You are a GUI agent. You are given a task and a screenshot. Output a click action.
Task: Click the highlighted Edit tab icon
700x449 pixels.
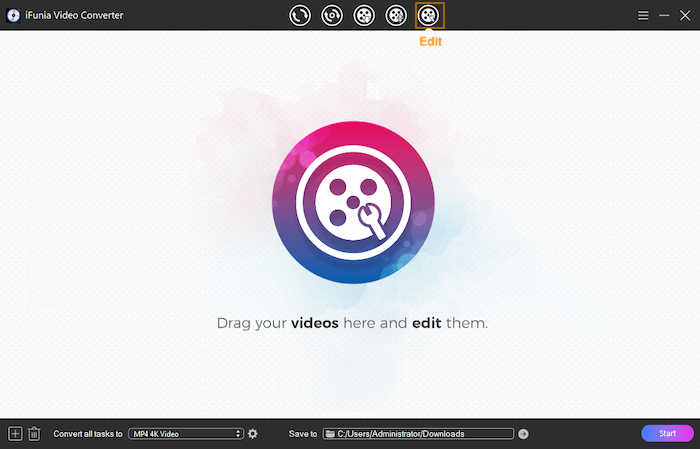[429, 15]
